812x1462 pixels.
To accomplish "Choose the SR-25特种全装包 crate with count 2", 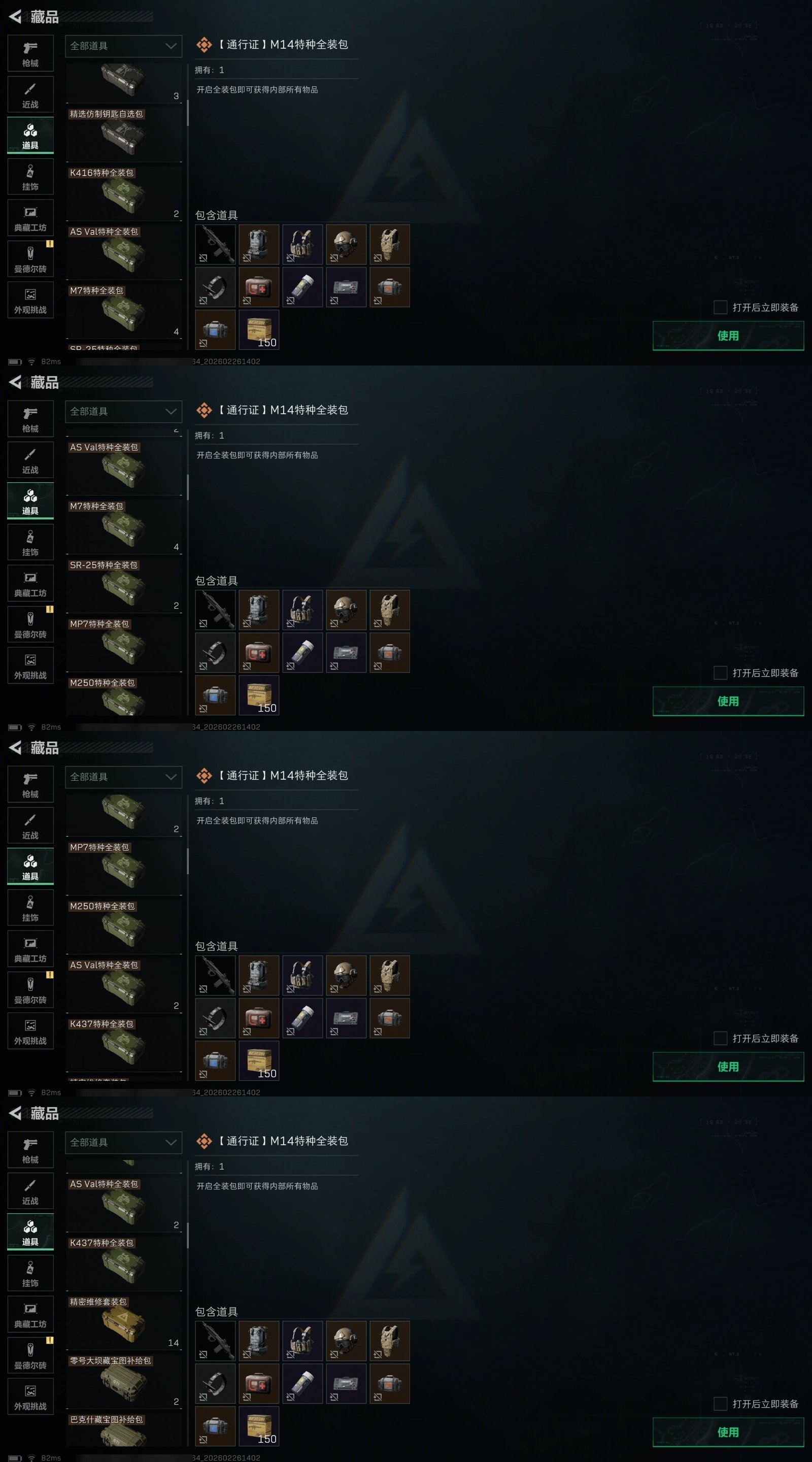I will pos(124,586).
